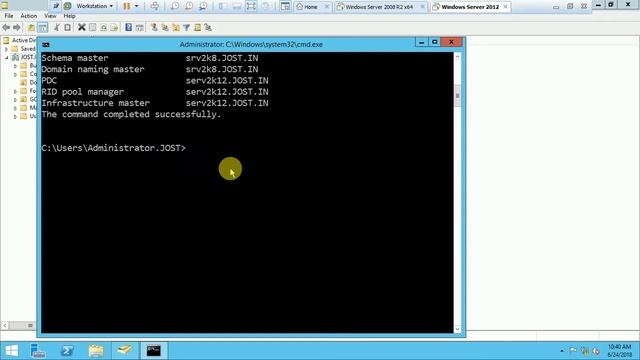Click the console view icon left of Home tab

[x=285, y=6]
